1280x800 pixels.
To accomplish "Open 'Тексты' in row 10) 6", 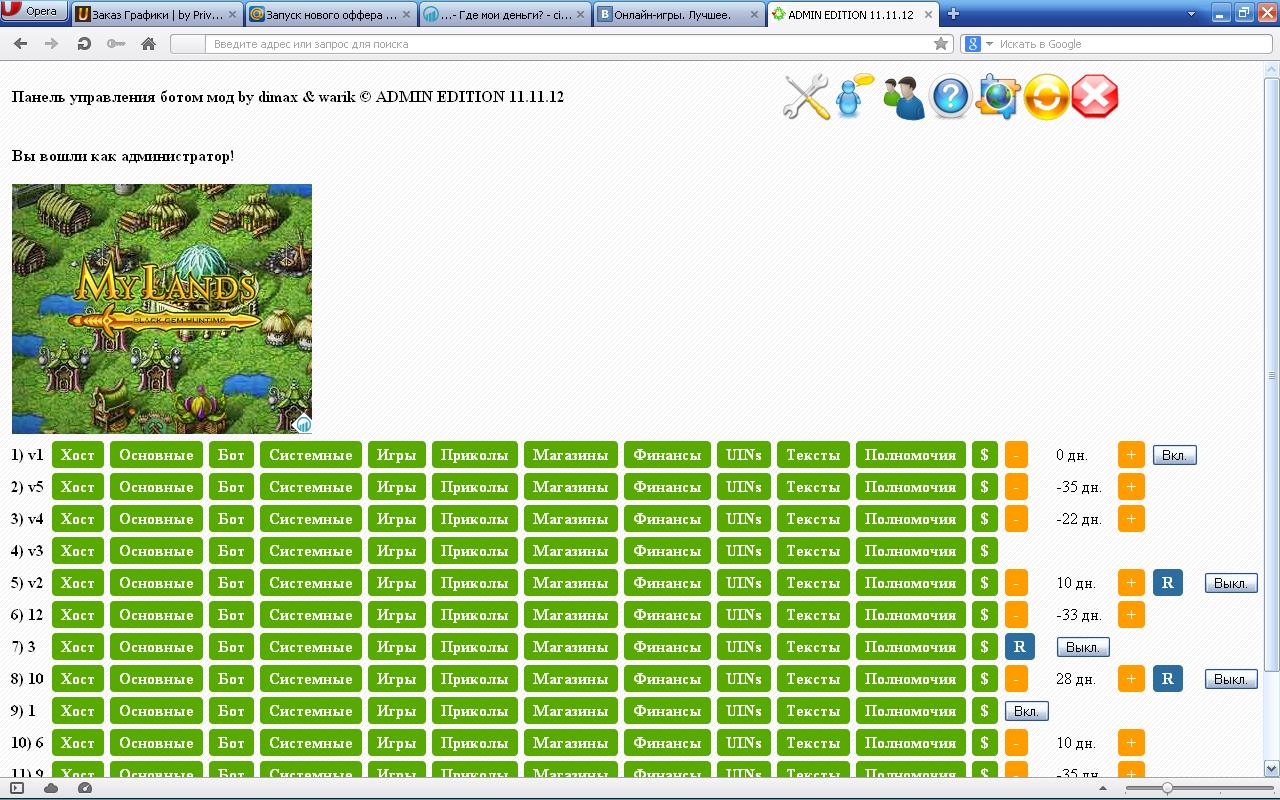I will point(813,743).
